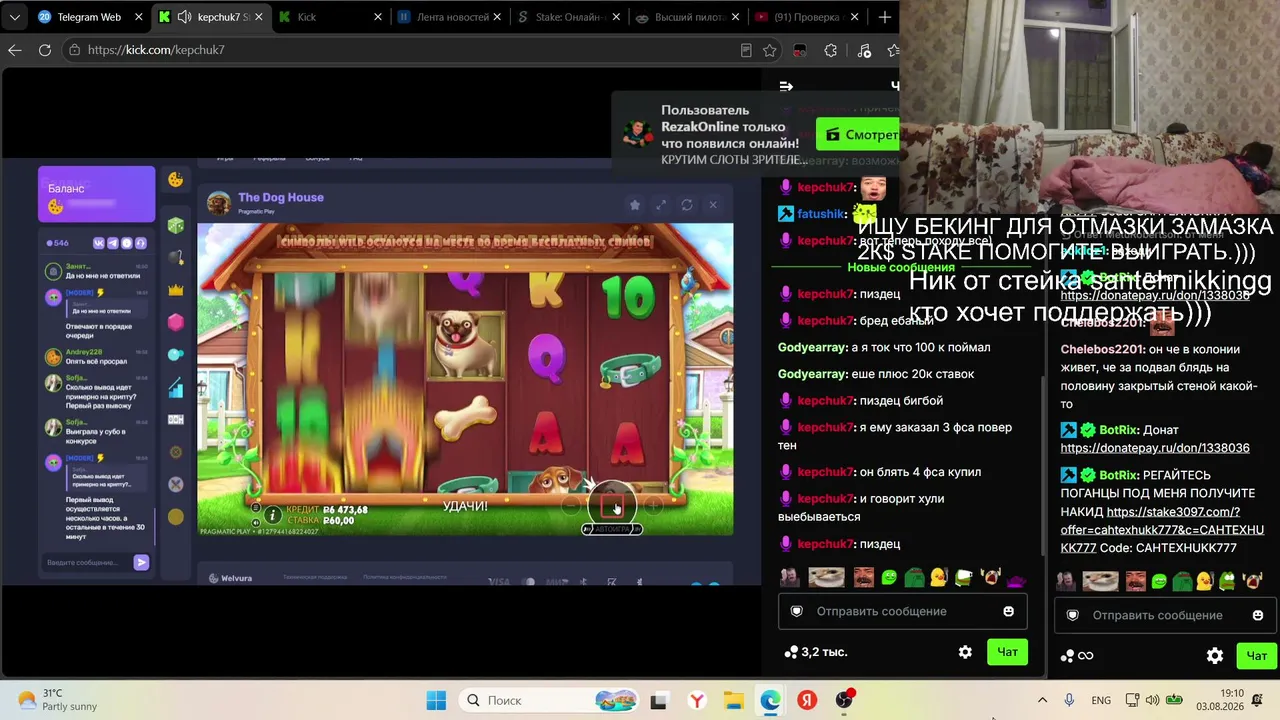The width and height of the screenshot is (1280, 720).
Task: Add The Dog House to favorites
Action: click(634, 204)
